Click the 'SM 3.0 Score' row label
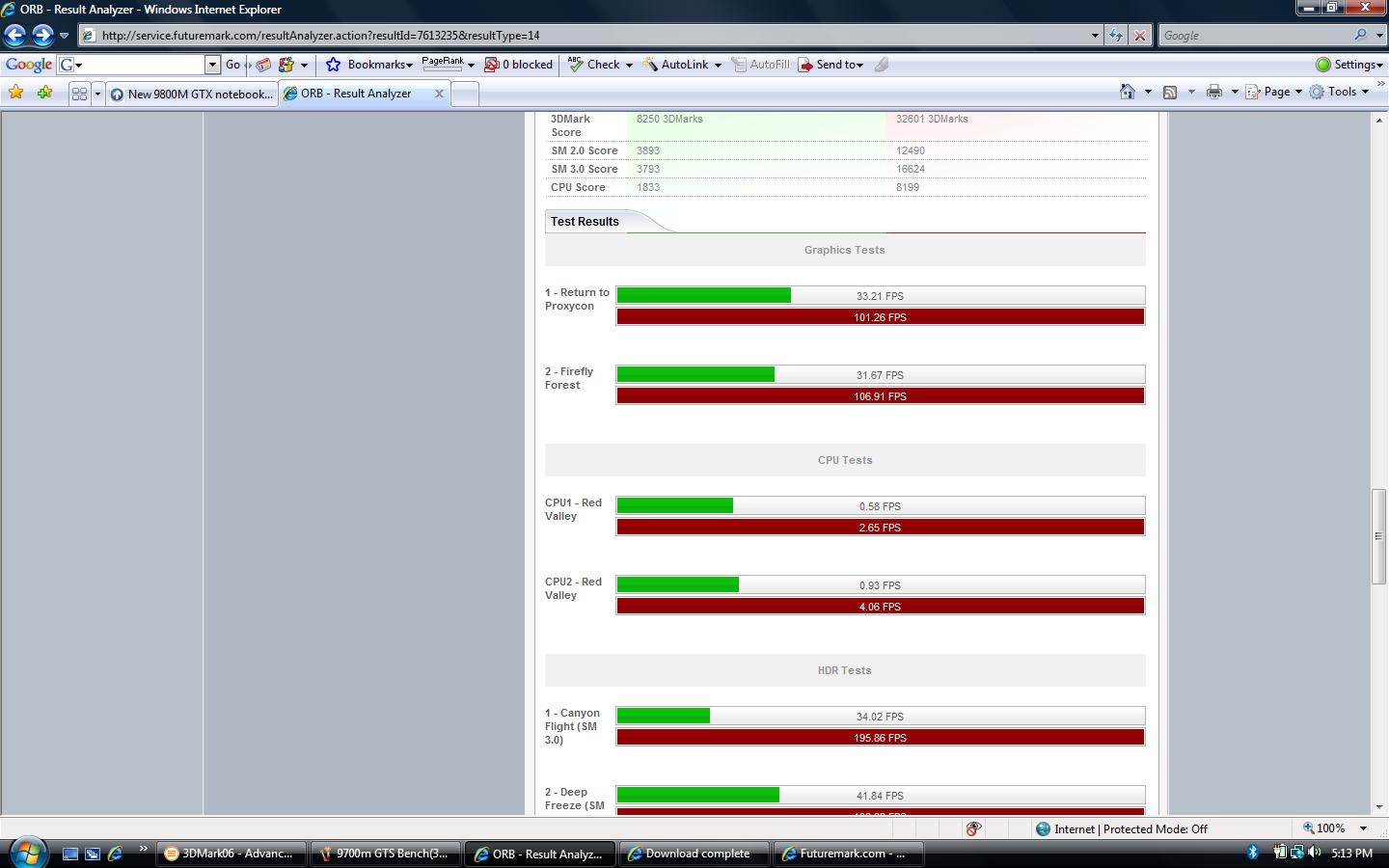Image resolution: width=1389 pixels, height=868 pixels. click(585, 169)
